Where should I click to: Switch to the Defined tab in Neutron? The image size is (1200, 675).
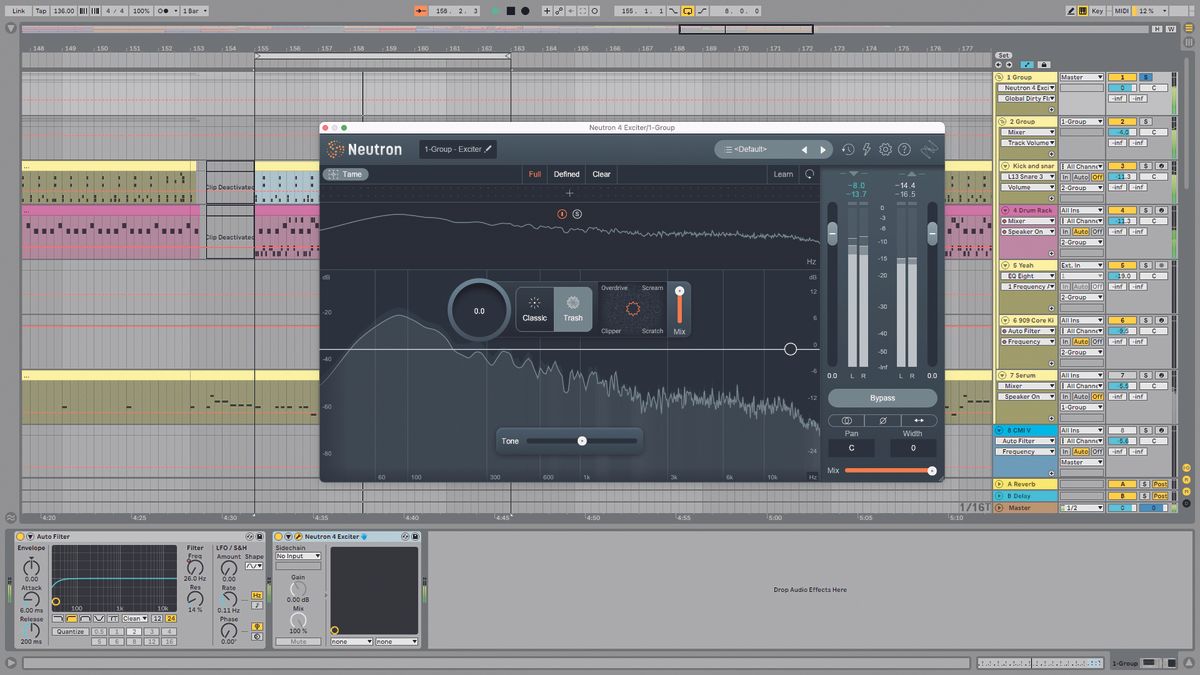pyautogui.click(x=567, y=173)
